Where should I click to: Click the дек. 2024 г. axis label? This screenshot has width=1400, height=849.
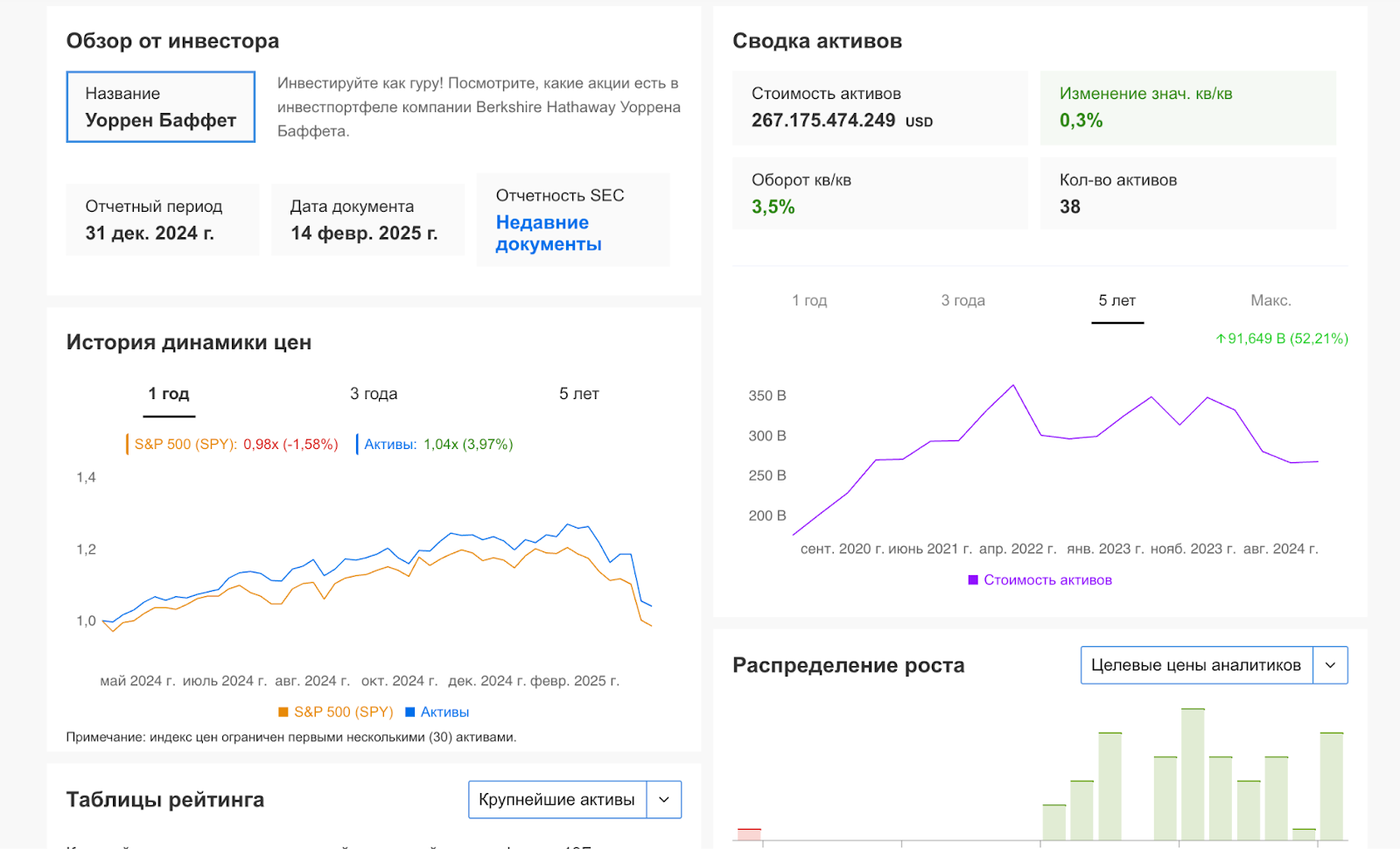pyautogui.click(x=486, y=681)
